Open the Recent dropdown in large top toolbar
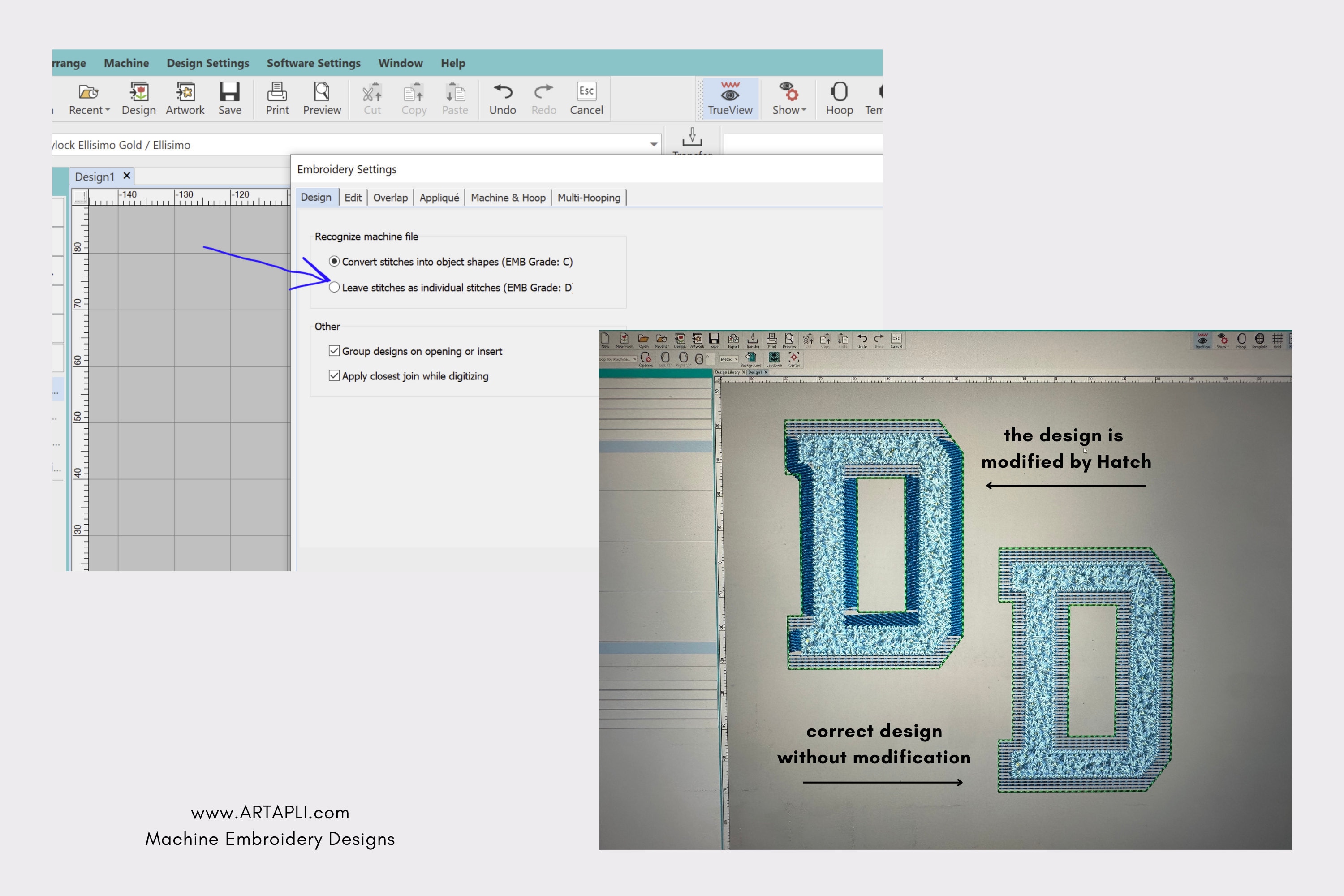The width and height of the screenshot is (1344, 896). coord(89,99)
